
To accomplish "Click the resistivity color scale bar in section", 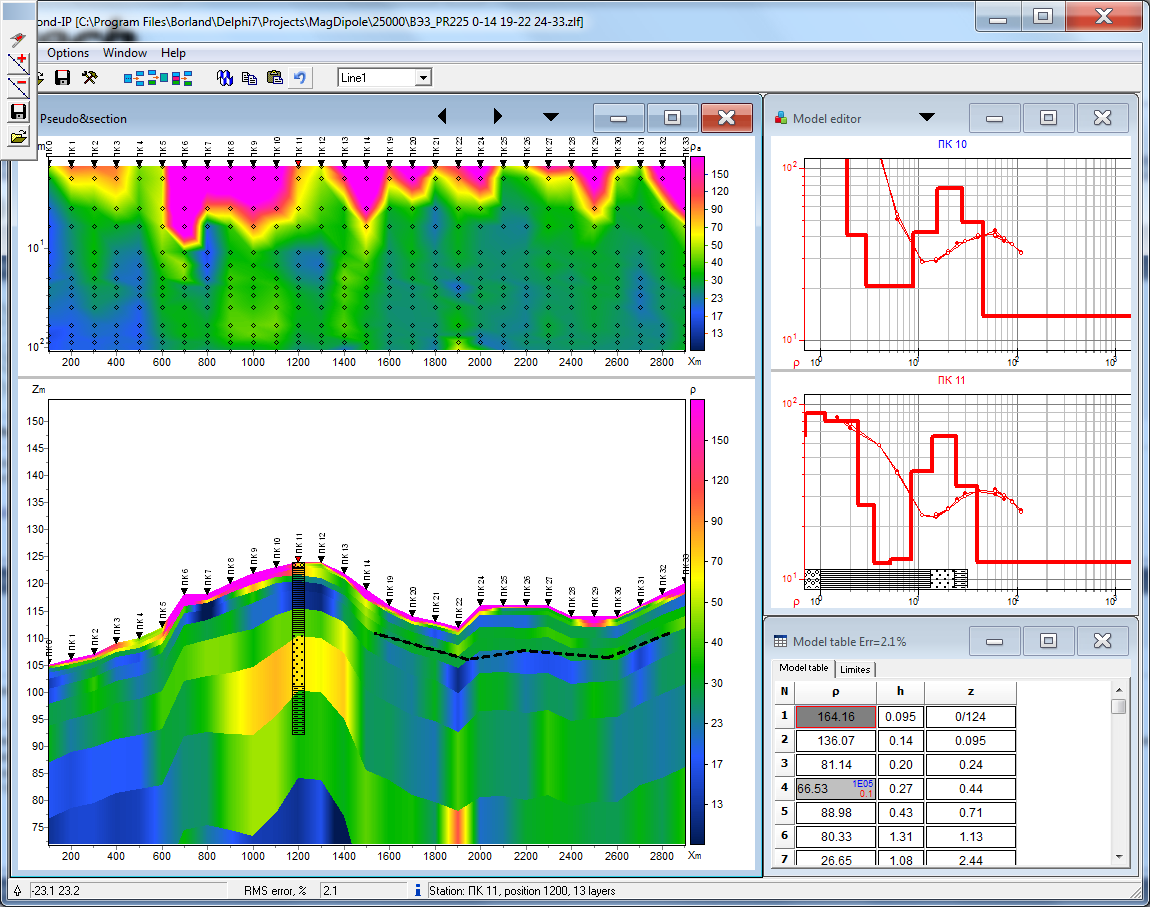I will coord(697,620).
